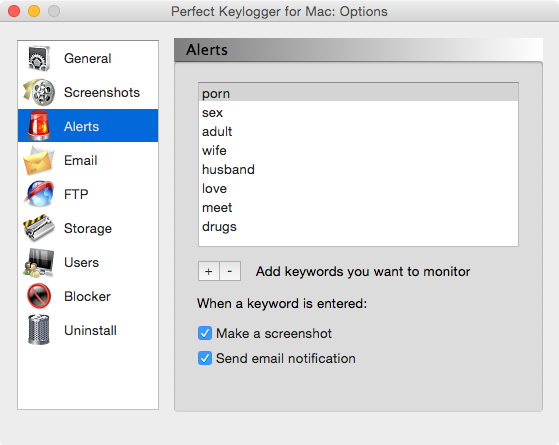Image resolution: width=559 pixels, height=445 pixels.
Task: Select the keyword 'sex' in list
Action: click(x=358, y=112)
